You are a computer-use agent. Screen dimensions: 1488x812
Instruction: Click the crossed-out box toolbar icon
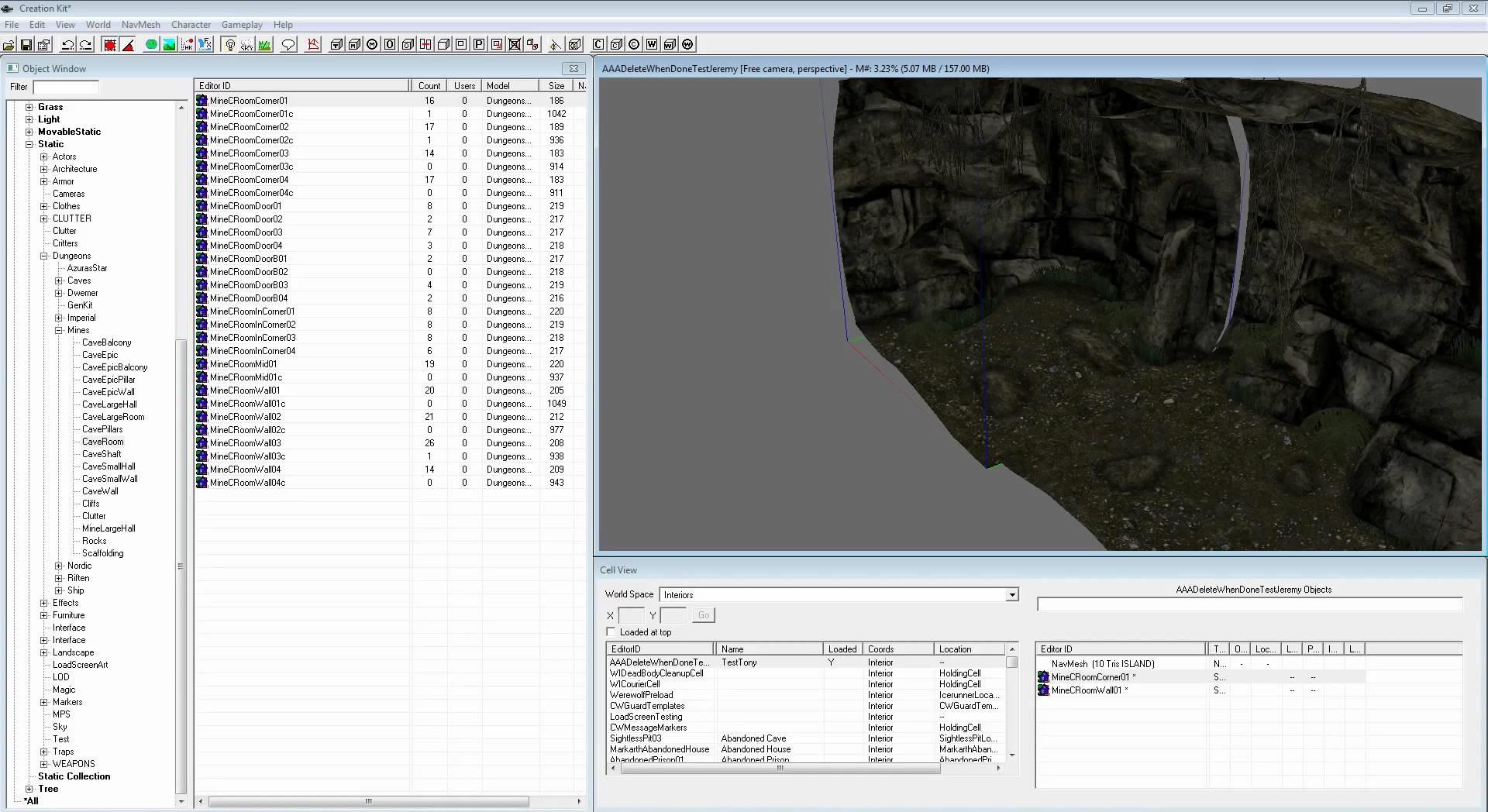point(515,44)
